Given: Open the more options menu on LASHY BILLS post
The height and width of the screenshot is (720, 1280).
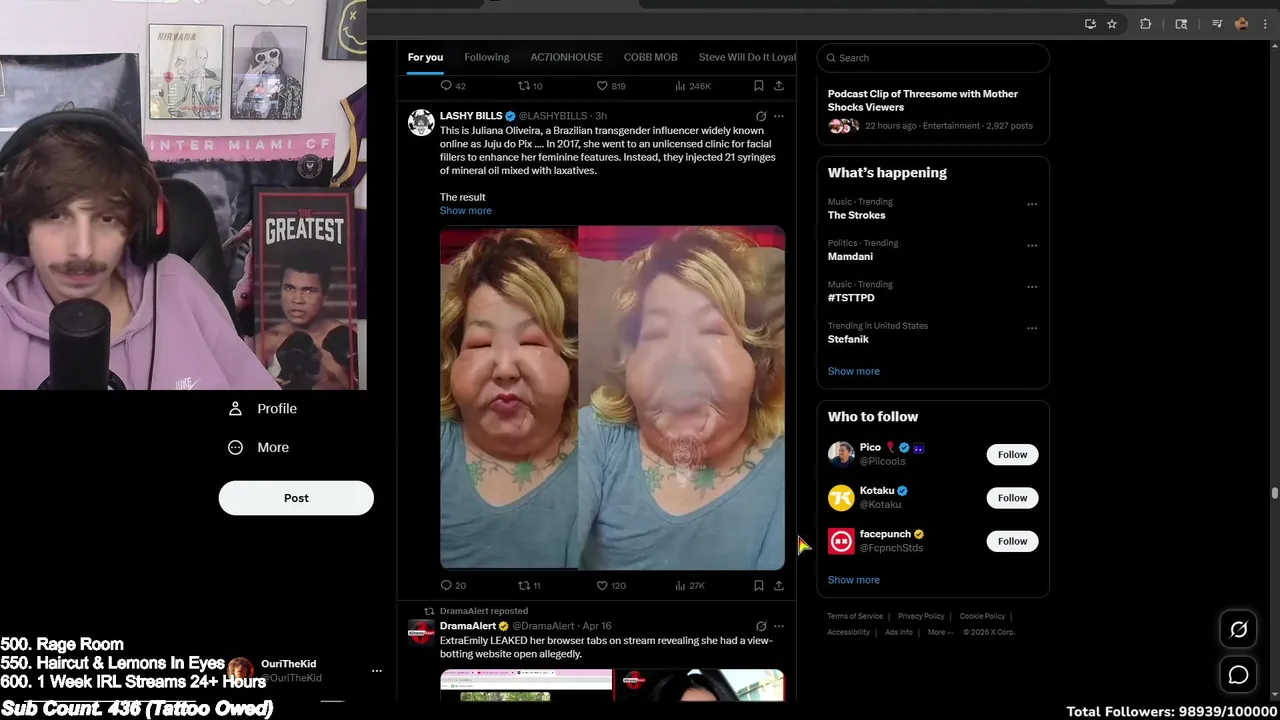Looking at the screenshot, I should point(779,116).
